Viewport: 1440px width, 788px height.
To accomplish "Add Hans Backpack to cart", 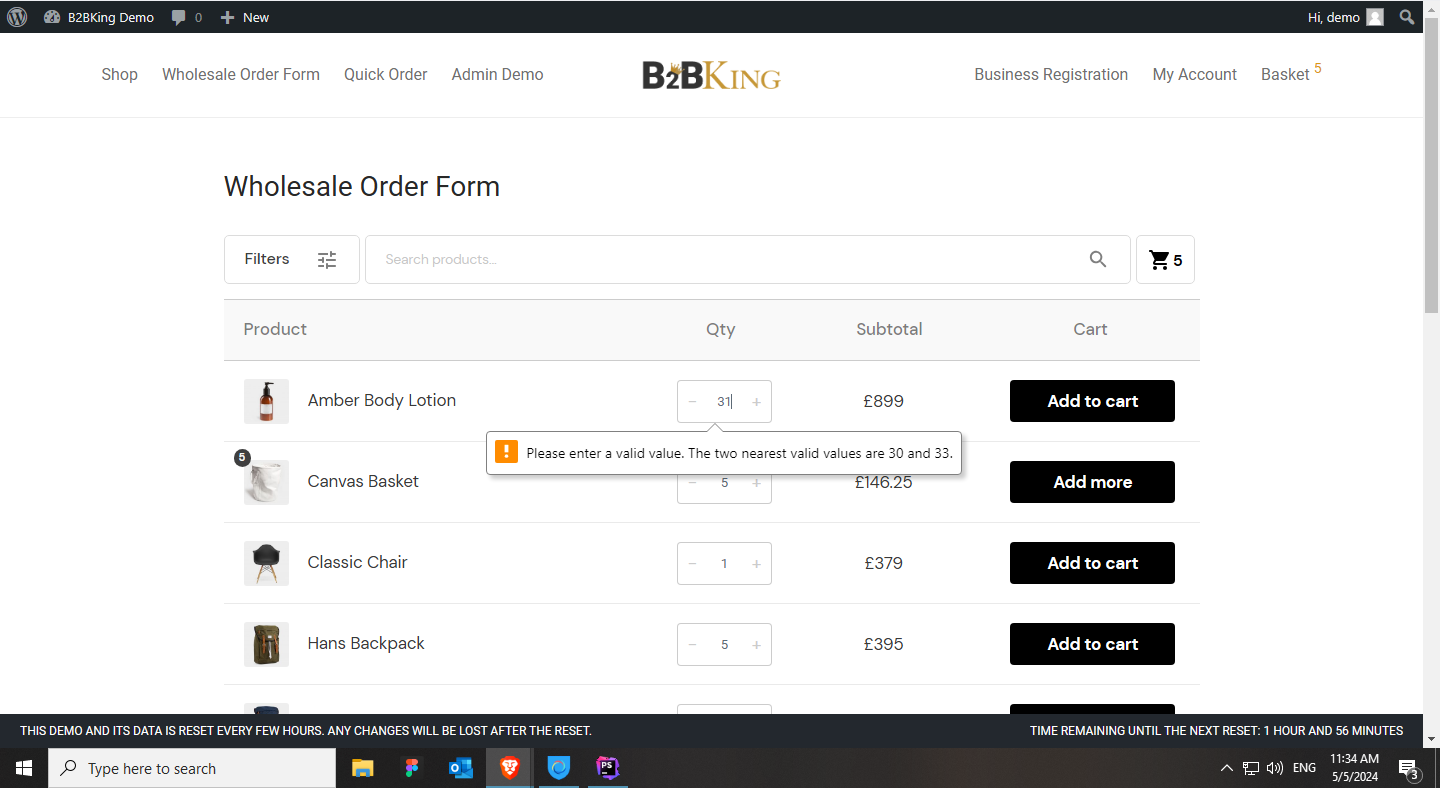I will (1092, 644).
